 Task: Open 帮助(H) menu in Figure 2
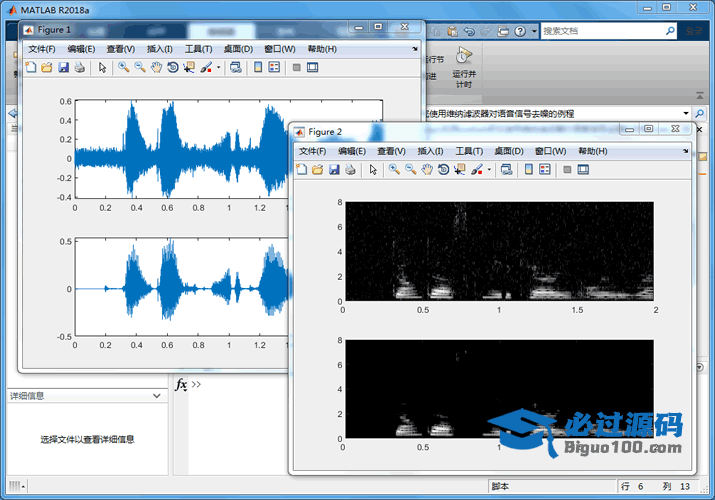point(593,151)
